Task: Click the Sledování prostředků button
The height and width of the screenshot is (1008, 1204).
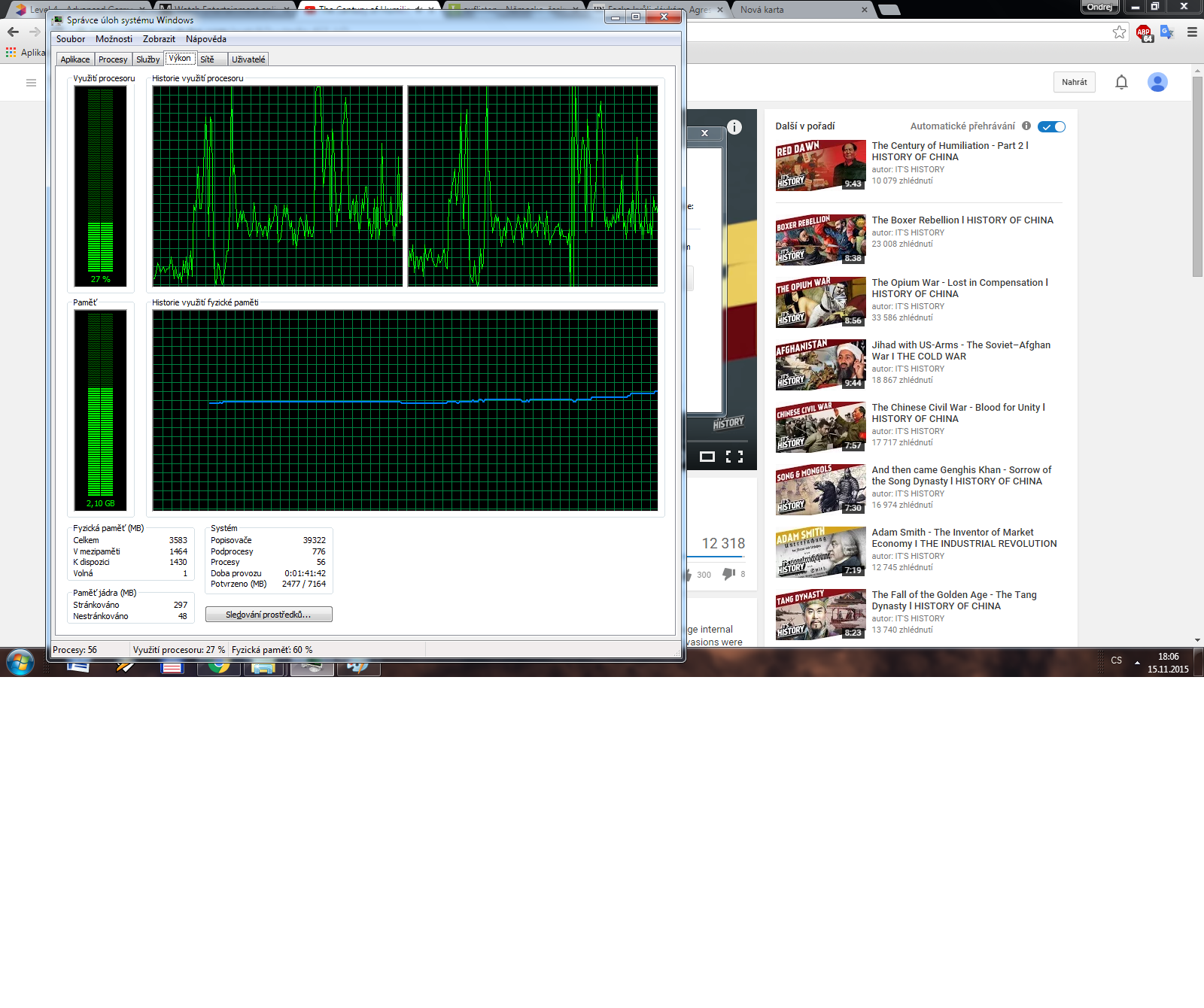Action: pos(269,615)
